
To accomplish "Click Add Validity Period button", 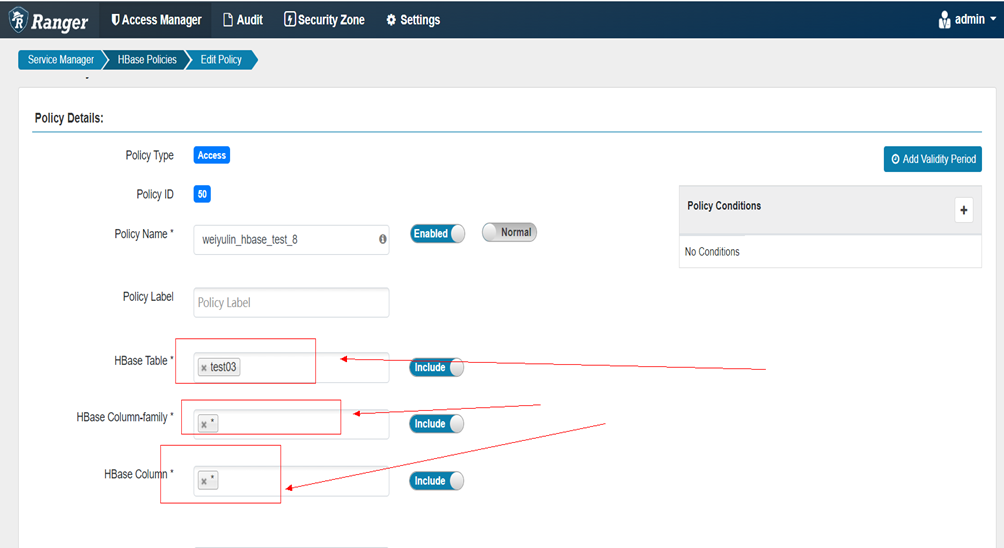I will click(x=932, y=159).
